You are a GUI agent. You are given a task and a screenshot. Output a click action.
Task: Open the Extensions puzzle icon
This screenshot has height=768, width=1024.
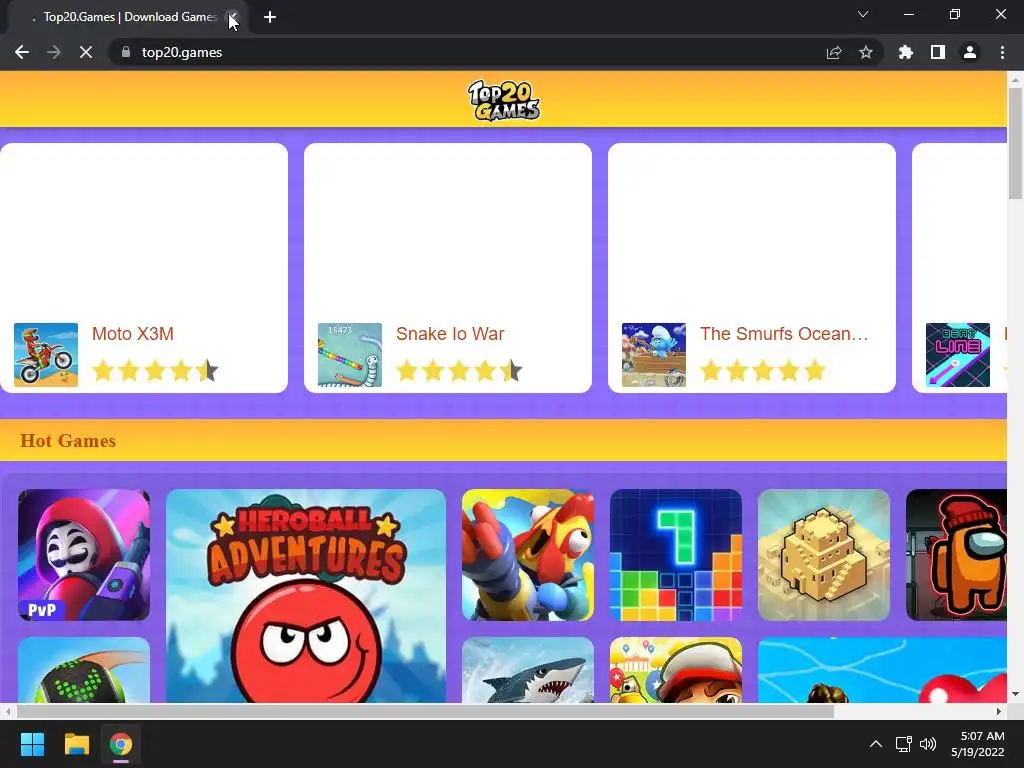pos(905,52)
